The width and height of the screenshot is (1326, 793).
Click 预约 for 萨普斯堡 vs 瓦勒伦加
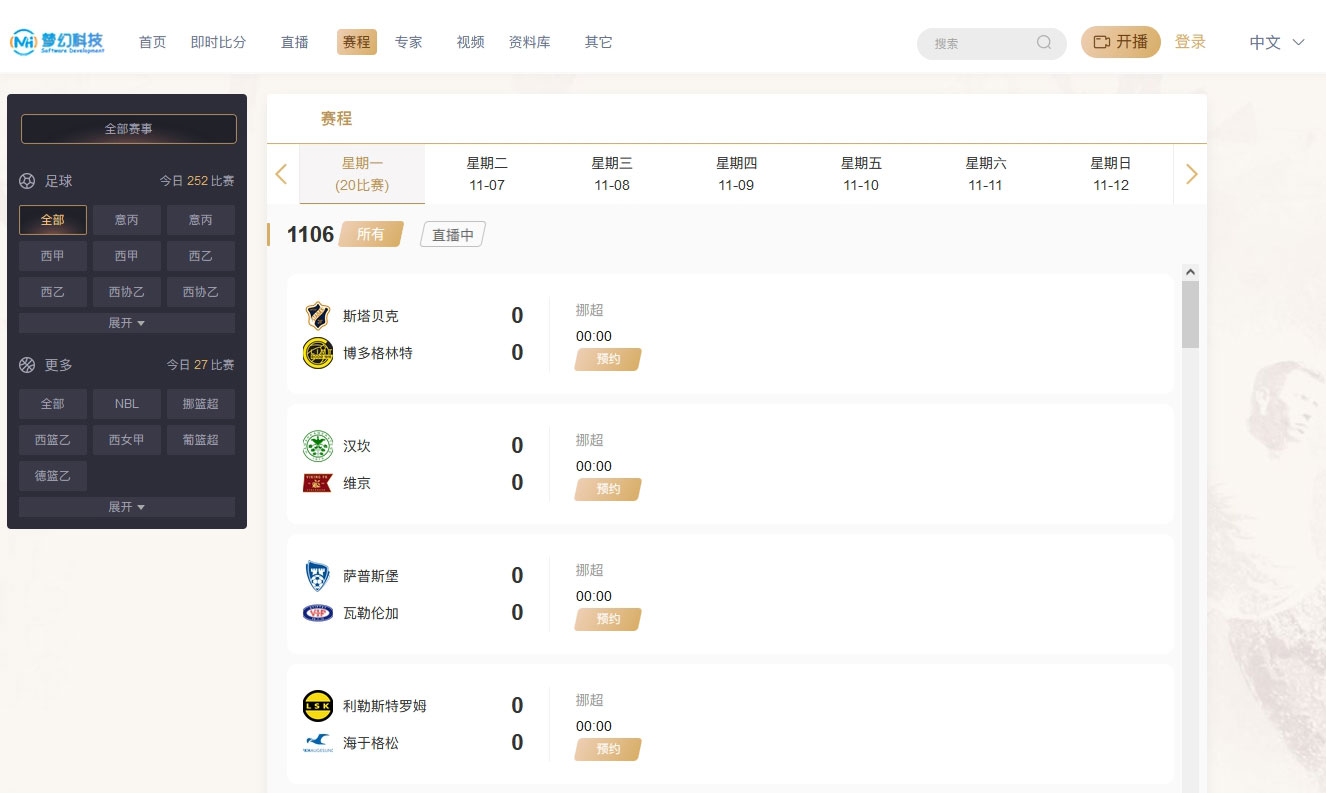608,619
